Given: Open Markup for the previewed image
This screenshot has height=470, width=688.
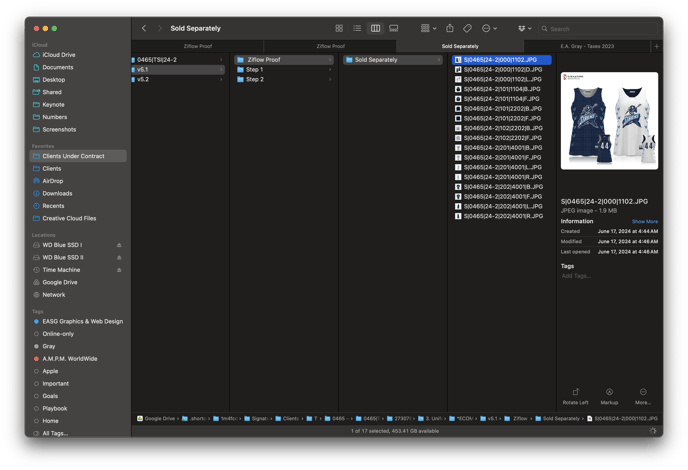Looking at the screenshot, I should (x=609, y=392).
